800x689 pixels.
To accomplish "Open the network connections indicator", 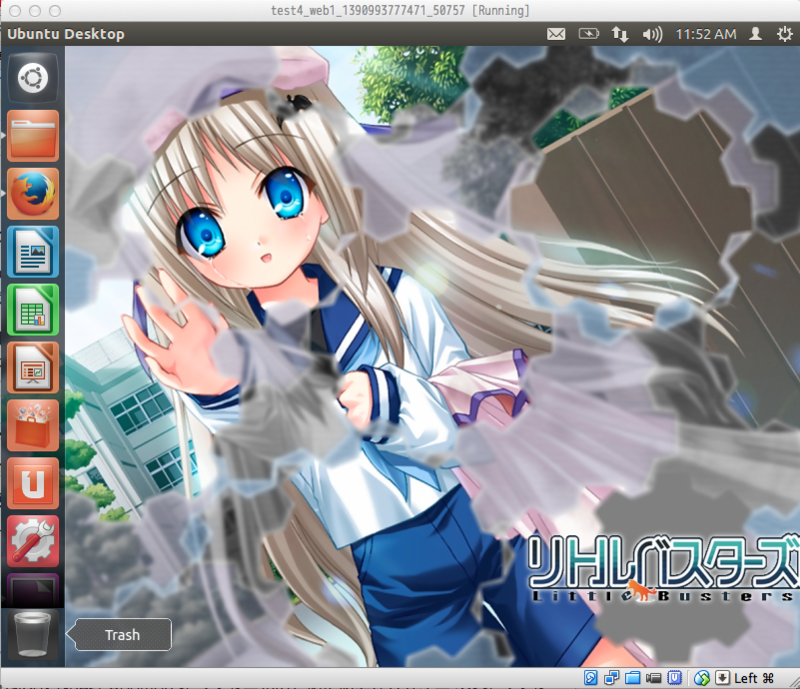I will [x=620, y=34].
